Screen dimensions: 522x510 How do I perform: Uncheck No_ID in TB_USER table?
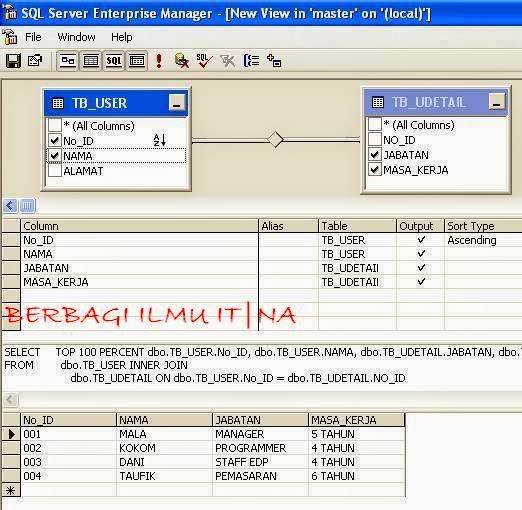click(x=55, y=140)
